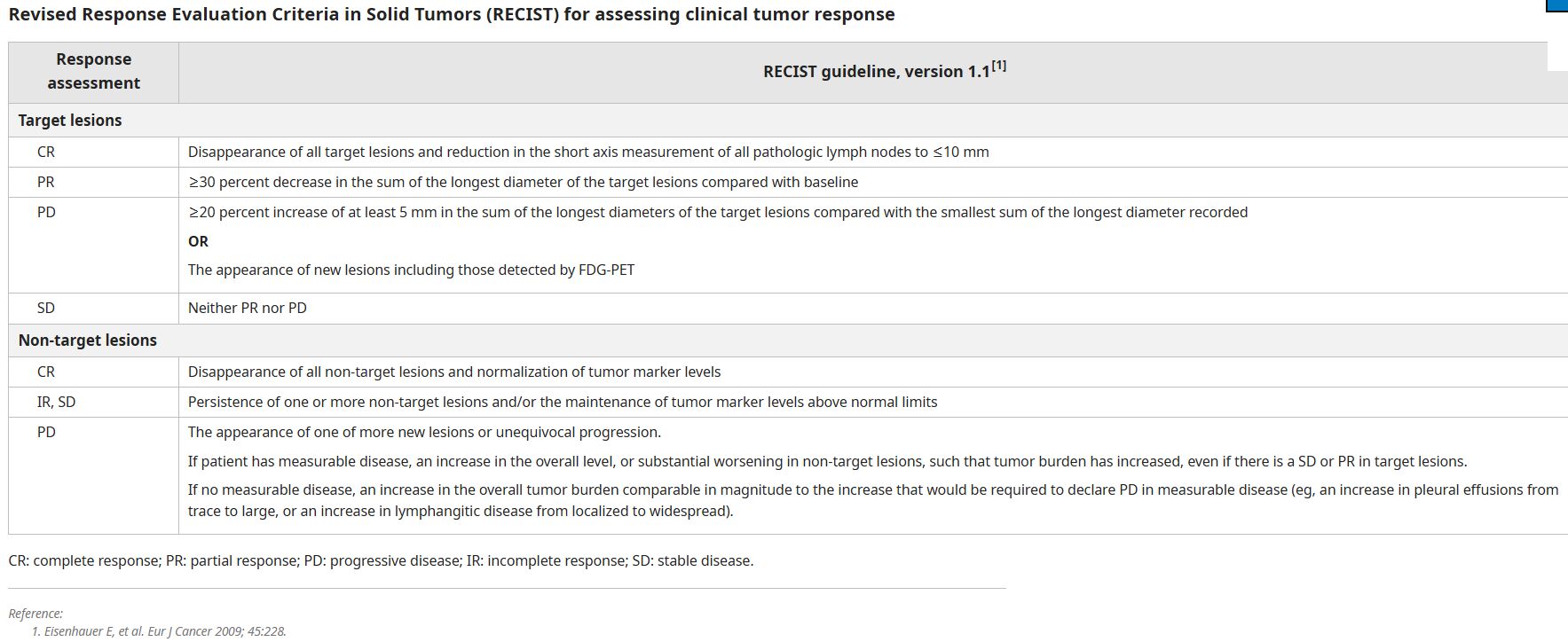The image size is (1568, 642).
Task: Select the "Response assessment" column header
Action: coord(93,71)
